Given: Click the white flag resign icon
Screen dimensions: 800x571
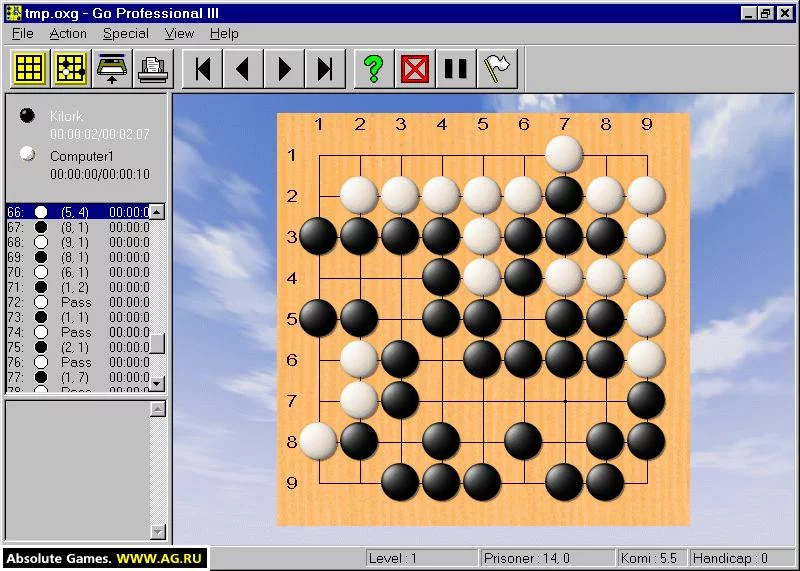Looking at the screenshot, I should 497,68.
